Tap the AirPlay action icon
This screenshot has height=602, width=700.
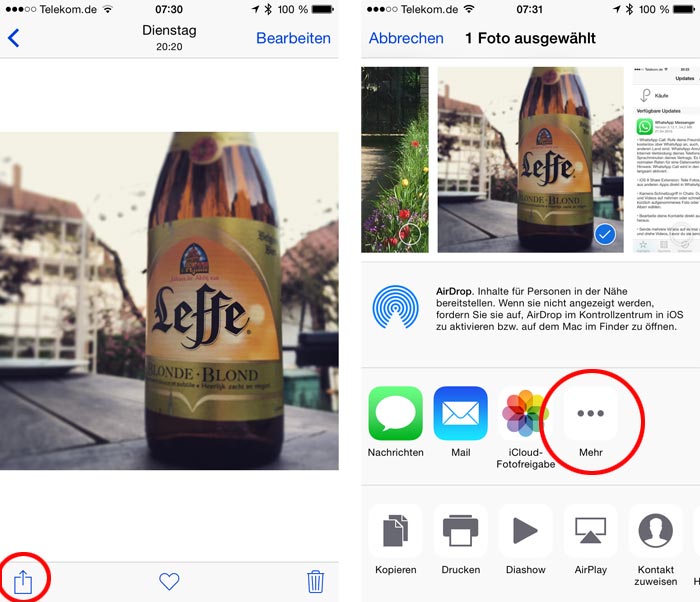point(591,531)
